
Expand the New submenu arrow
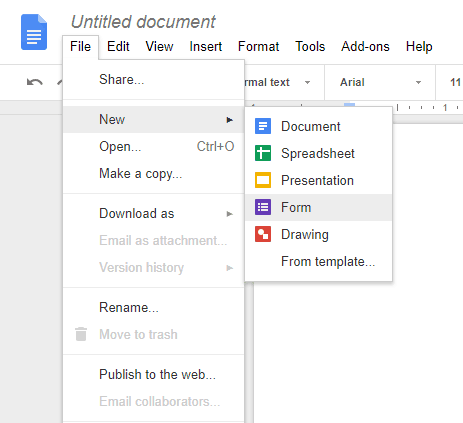(229, 120)
